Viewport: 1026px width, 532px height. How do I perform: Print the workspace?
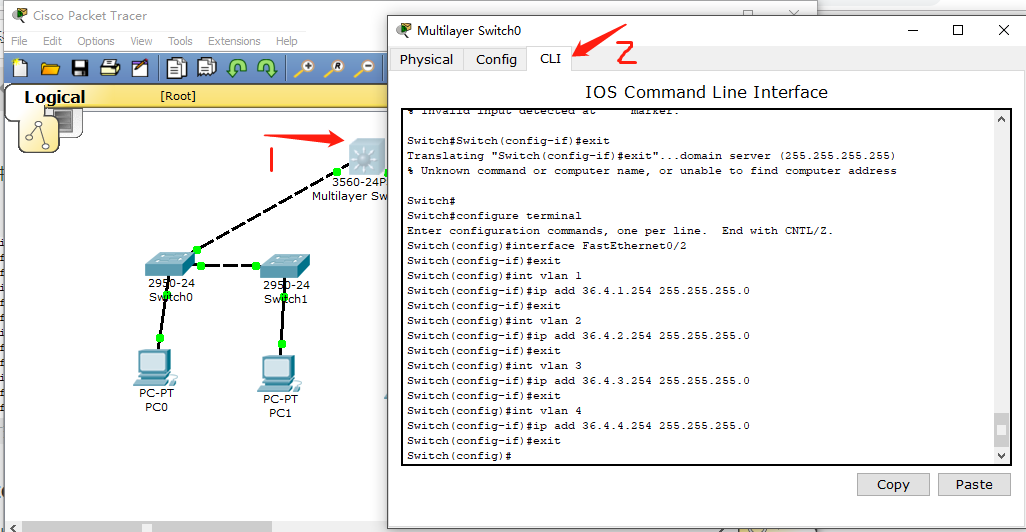click(109, 68)
